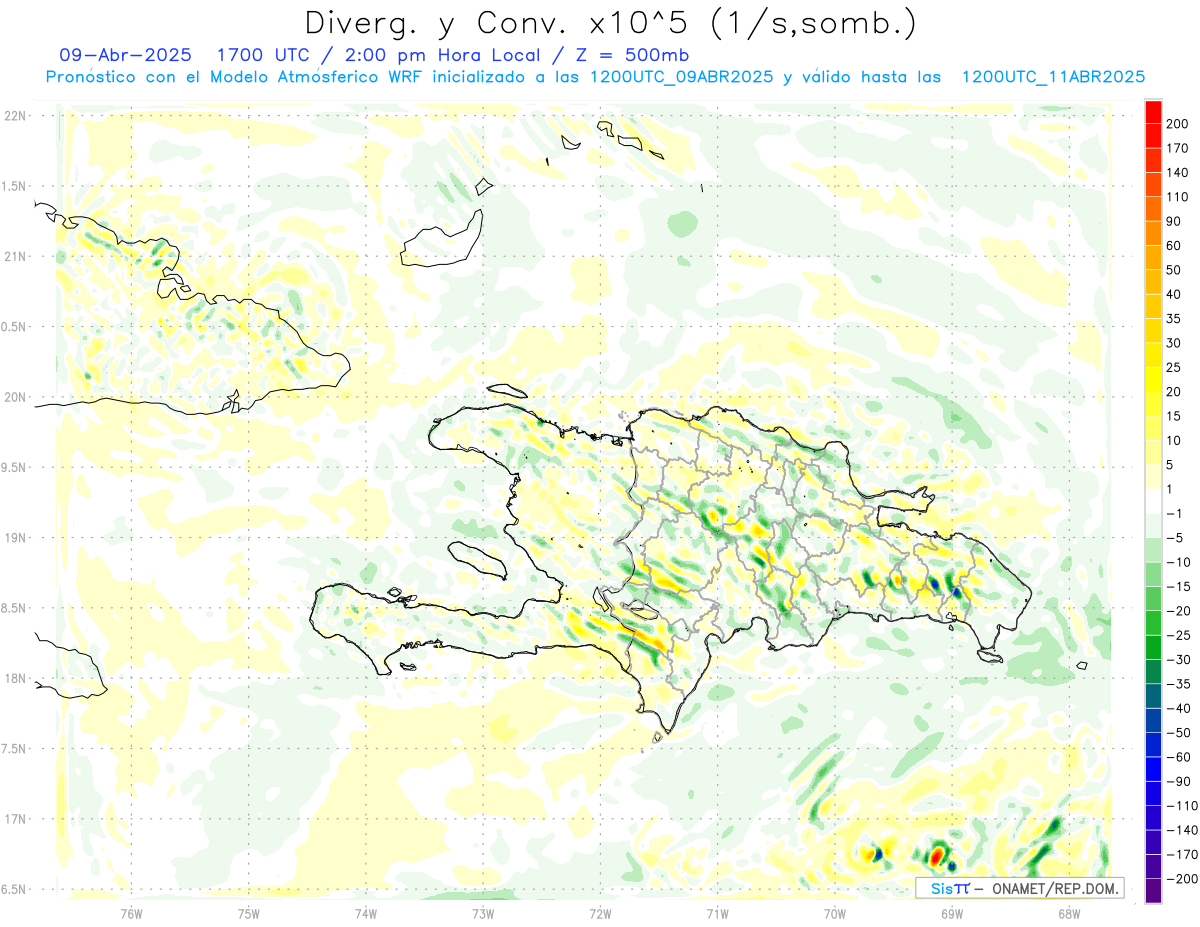Click the "50" value on the color scale

[1174, 270]
